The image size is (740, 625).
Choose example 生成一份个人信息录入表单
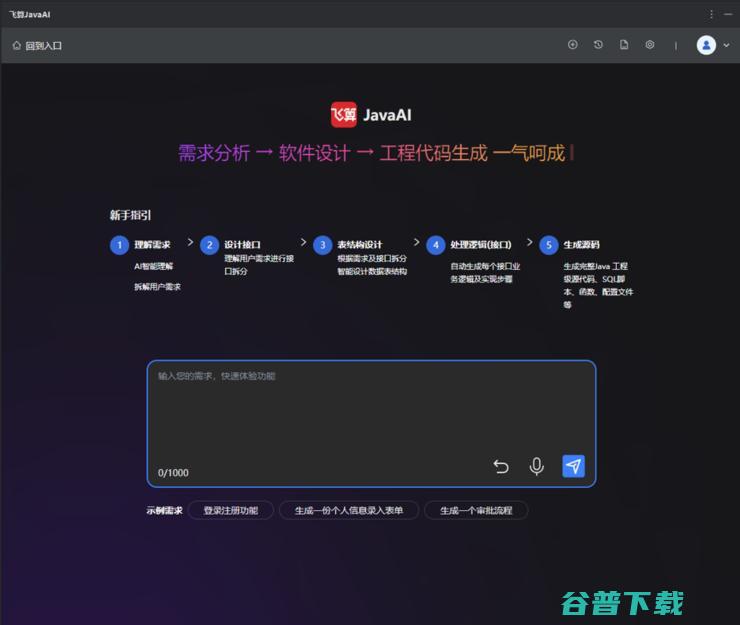[x=349, y=510]
